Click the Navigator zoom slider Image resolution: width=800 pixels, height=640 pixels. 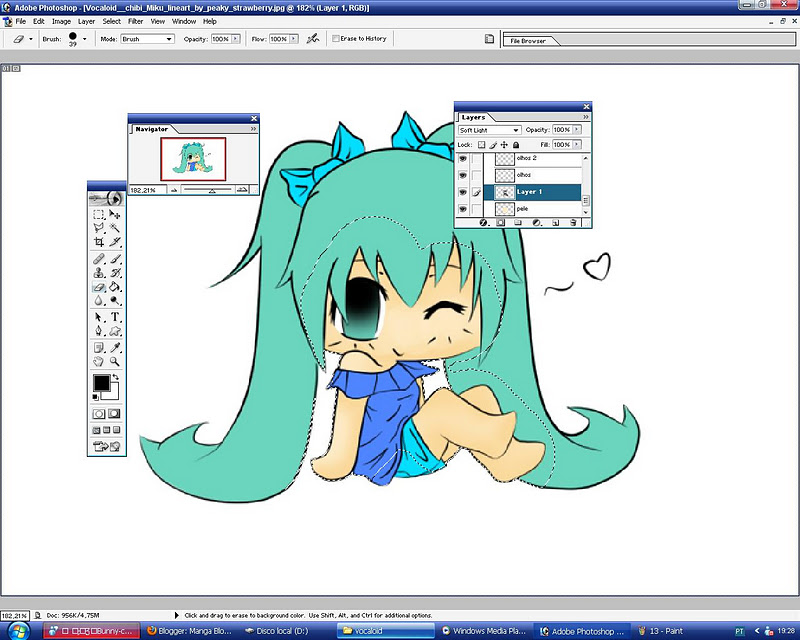212,190
